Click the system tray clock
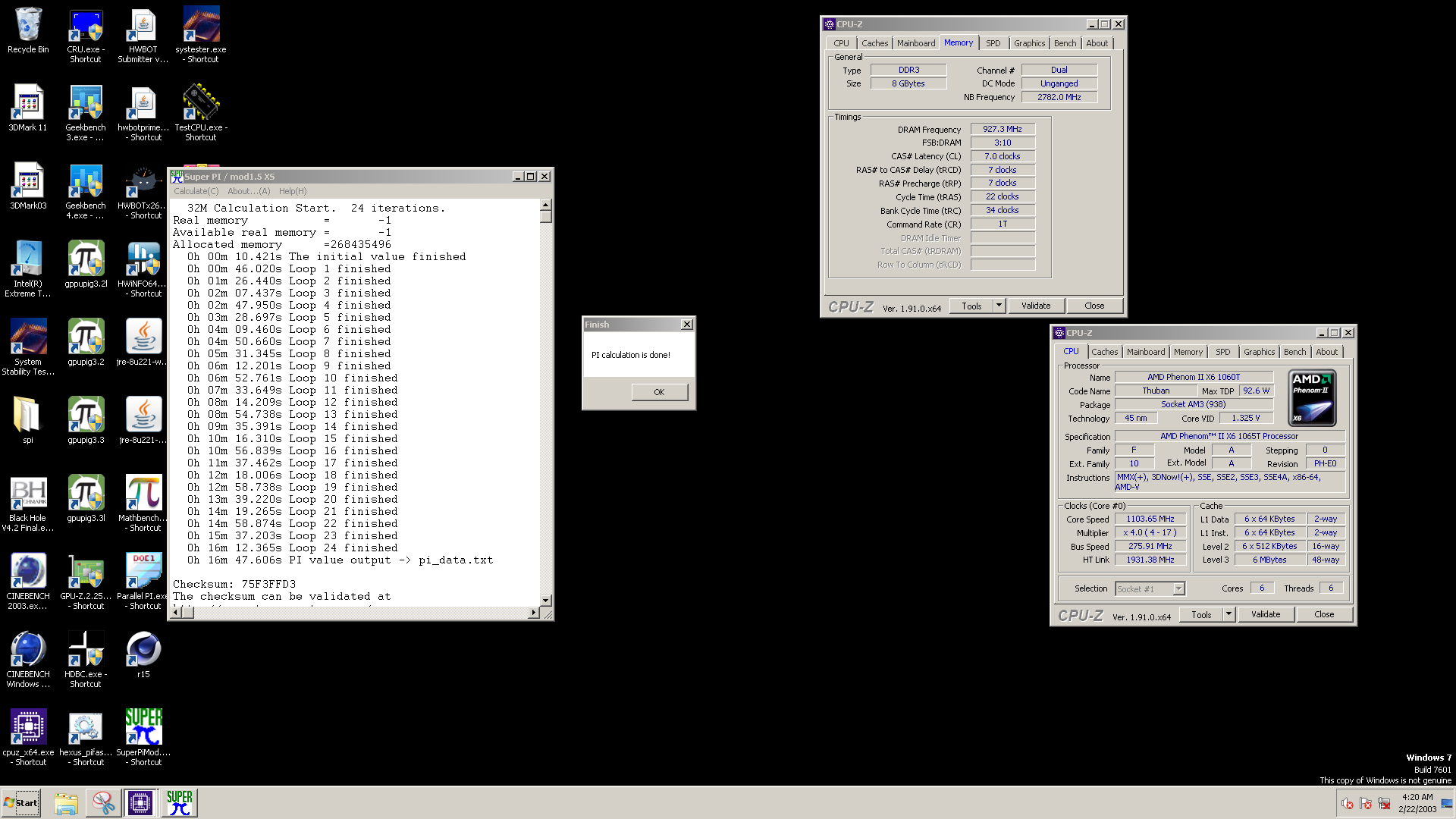The width and height of the screenshot is (1456, 819). click(1417, 802)
